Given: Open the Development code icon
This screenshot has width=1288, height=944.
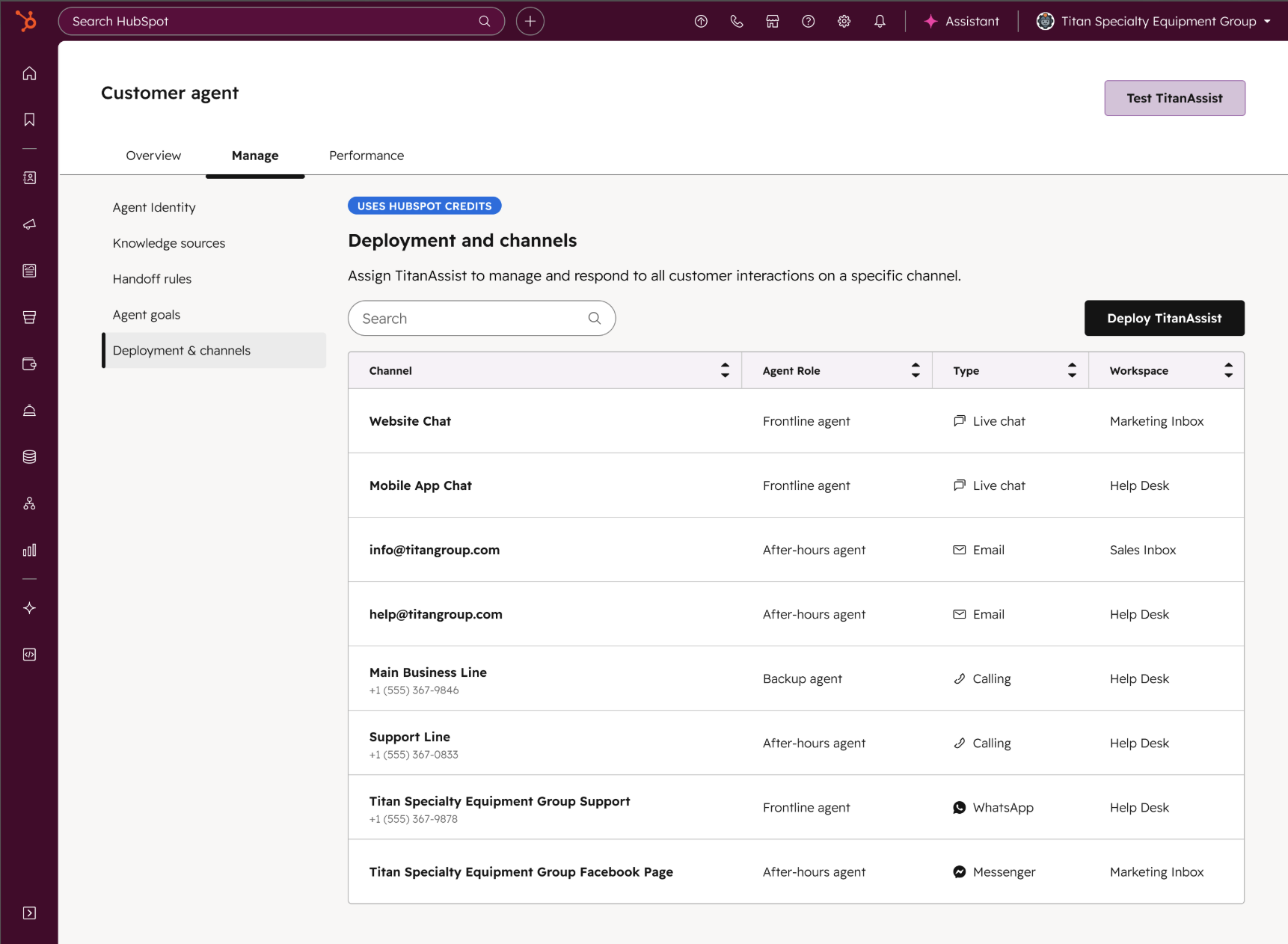Looking at the screenshot, I should click(x=29, y=655).
